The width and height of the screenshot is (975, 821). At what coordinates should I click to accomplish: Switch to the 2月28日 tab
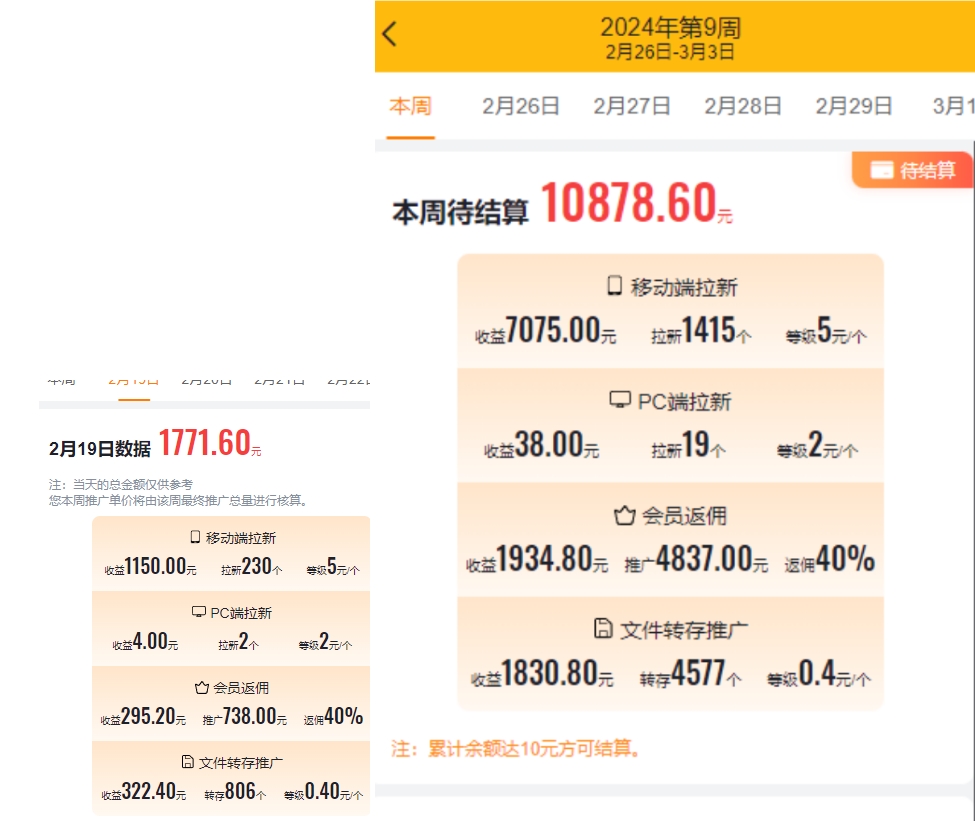[x=742, y=106]
